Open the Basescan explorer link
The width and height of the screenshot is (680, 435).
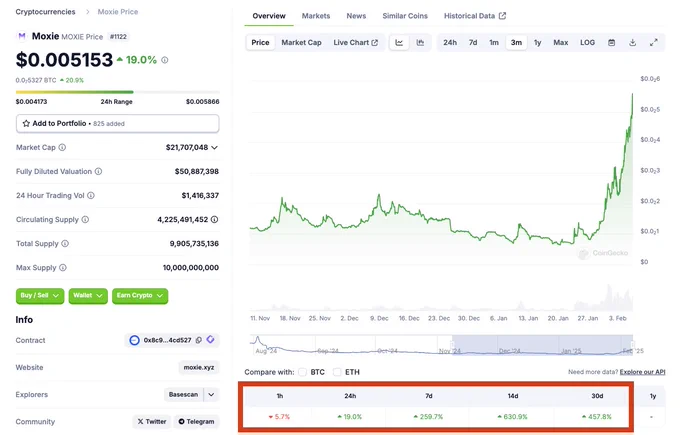coord(183,395)
